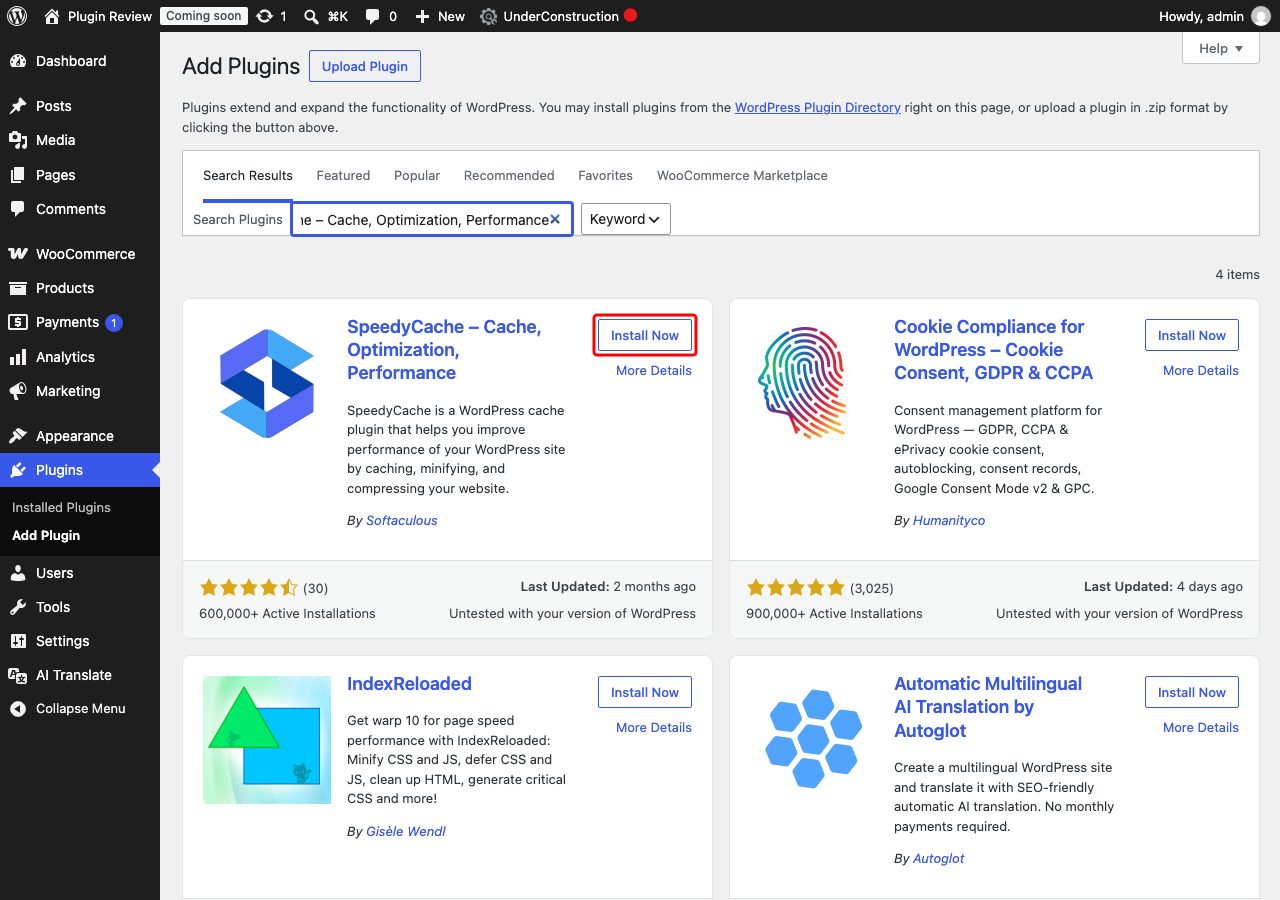
Task: Install the Autoglot translation plugin
Action: [1192, 692]
